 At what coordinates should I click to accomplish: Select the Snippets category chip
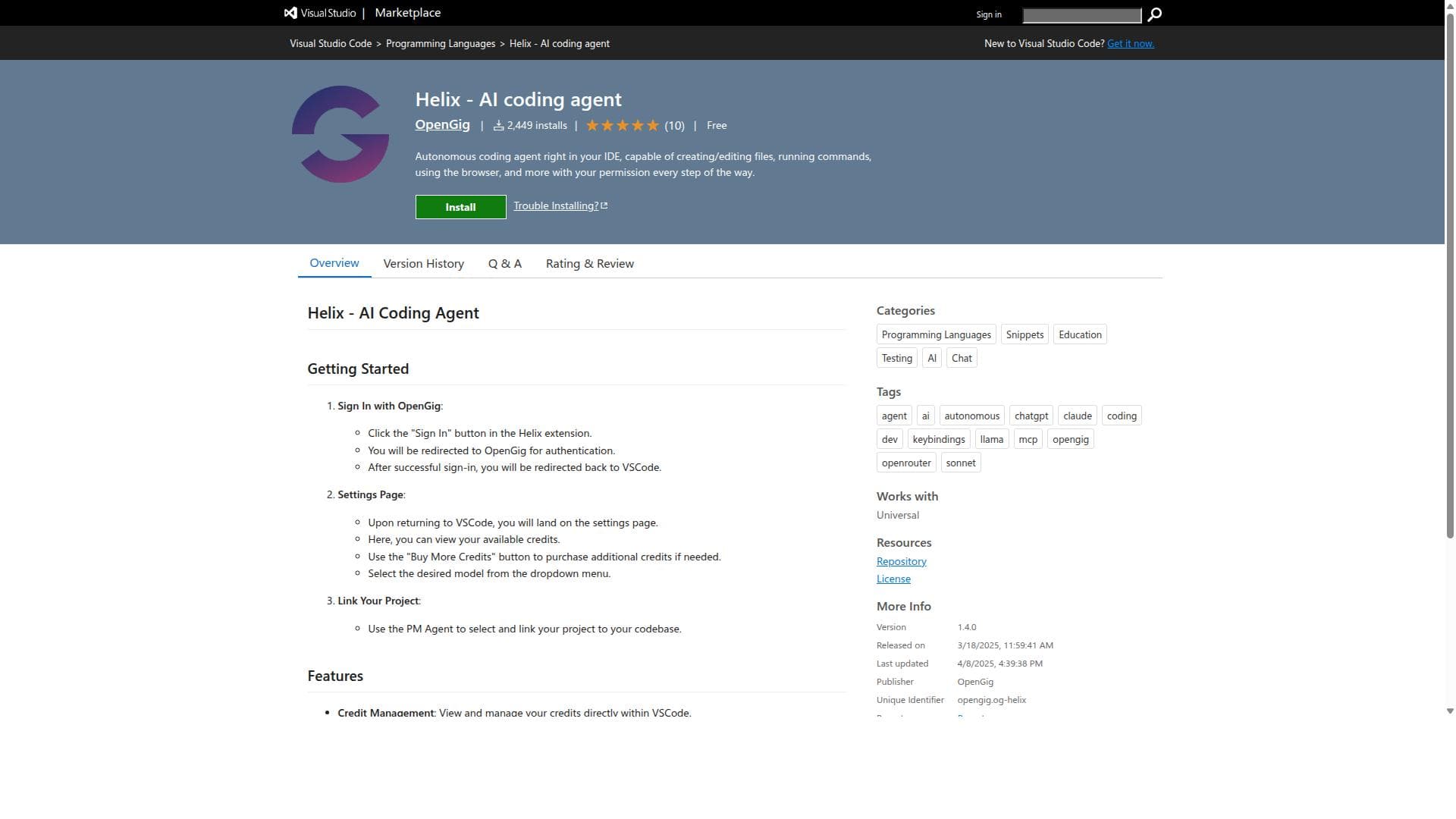(x=1025, y=334)
